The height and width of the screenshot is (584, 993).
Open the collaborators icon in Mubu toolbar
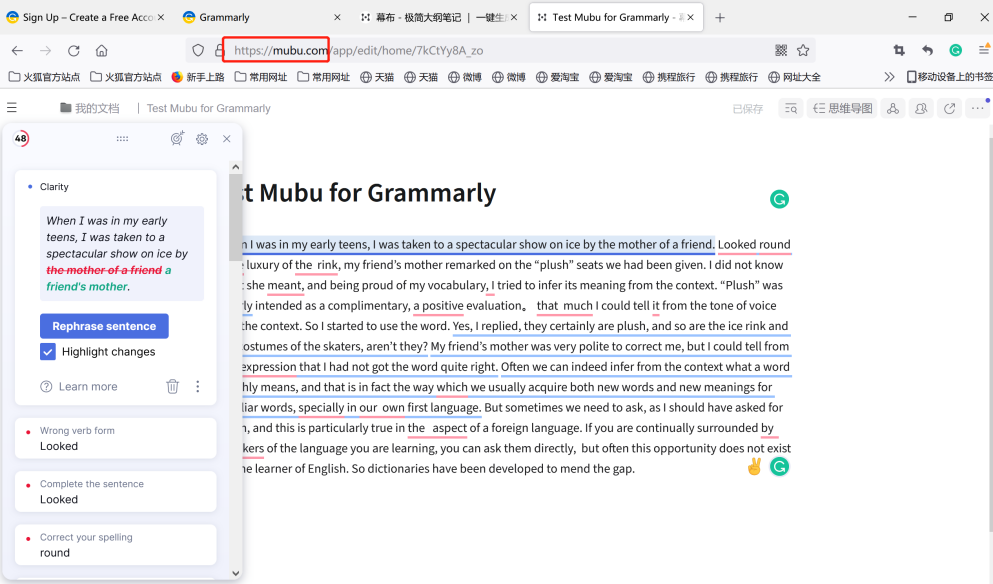coord(921,108)
